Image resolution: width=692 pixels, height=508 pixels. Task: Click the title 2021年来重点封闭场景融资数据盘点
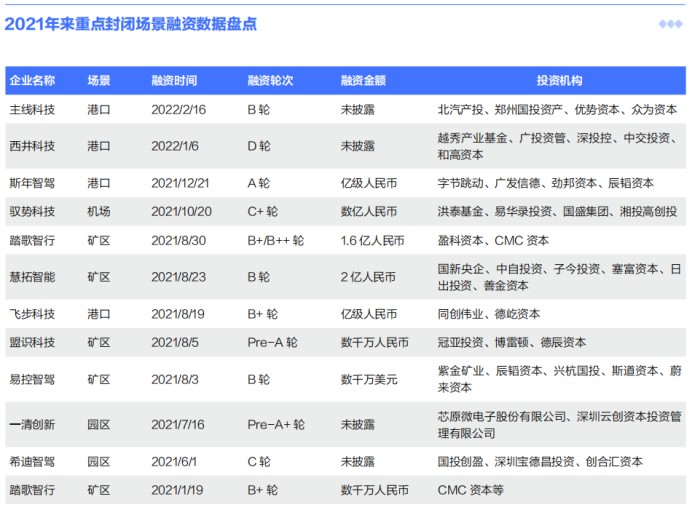(x=131, y=24)
